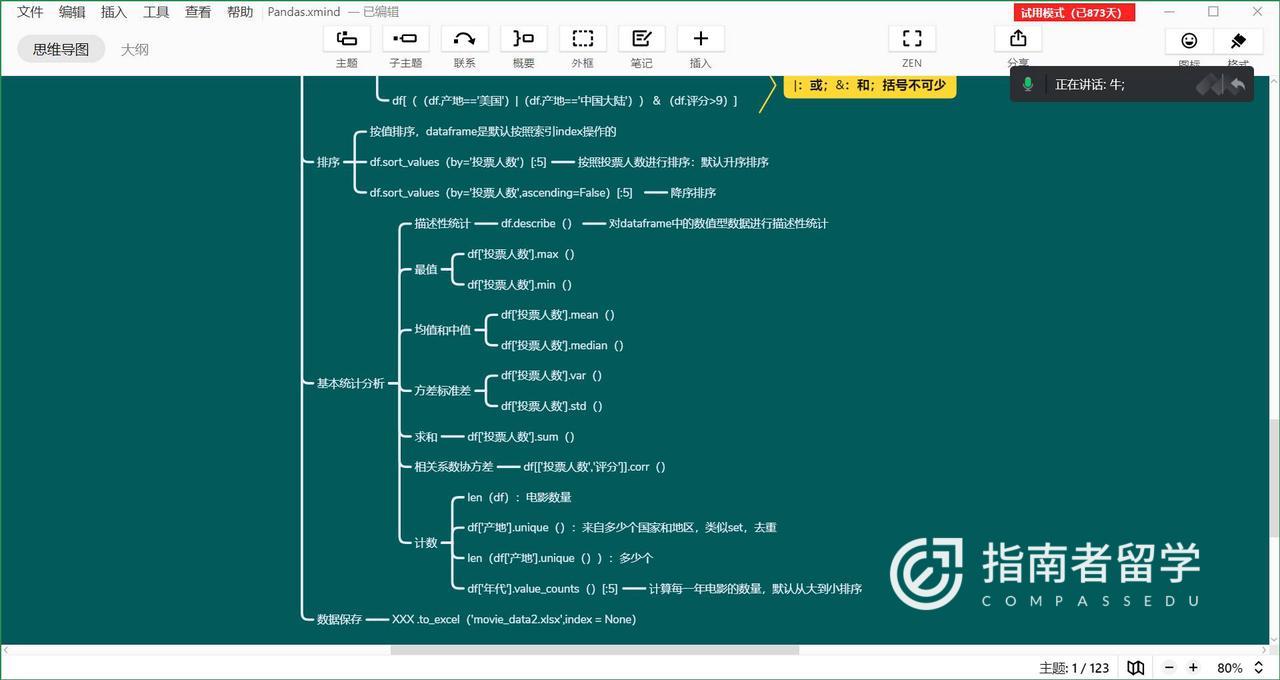Click the 分享 (Share) icon
Screen dimensions: 1280x680
(1018, 39)
